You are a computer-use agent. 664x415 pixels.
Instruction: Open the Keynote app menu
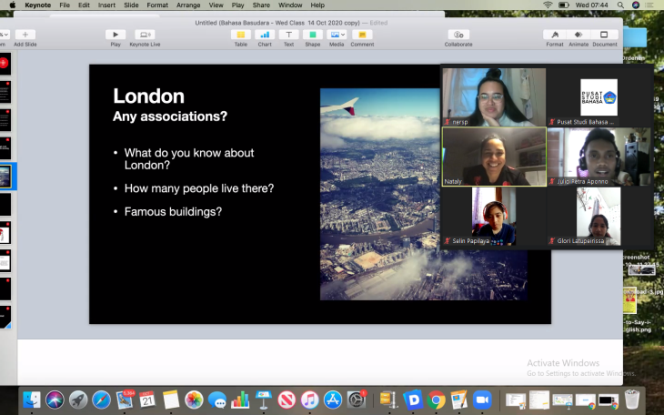coord(38,5)
